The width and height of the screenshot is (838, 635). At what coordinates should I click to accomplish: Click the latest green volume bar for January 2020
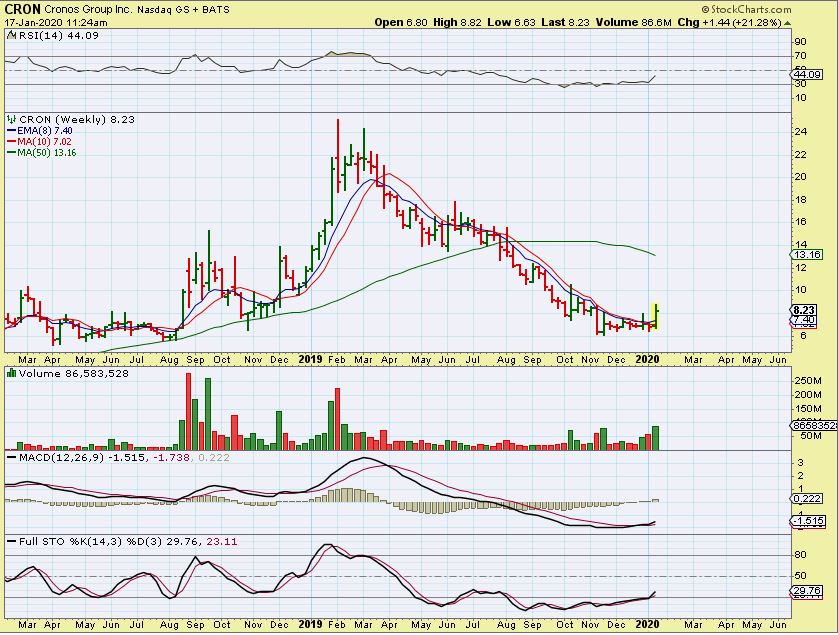pos(656,438)
